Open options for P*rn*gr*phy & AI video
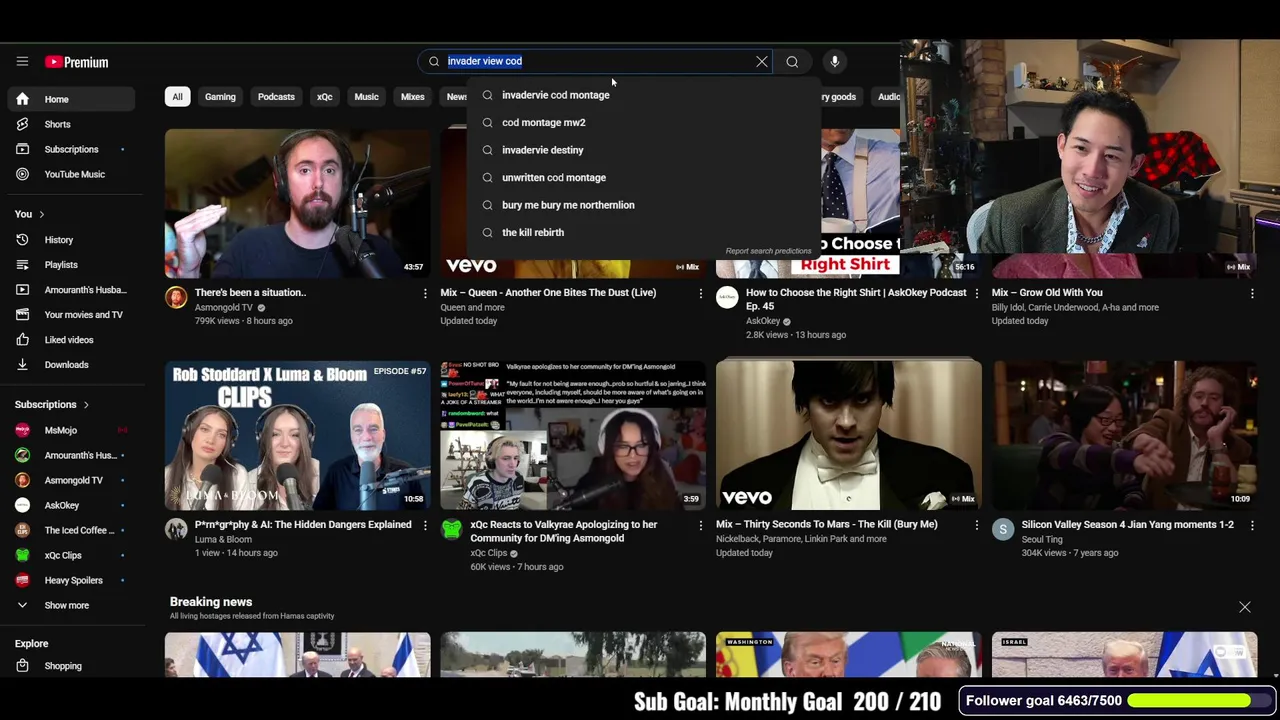 click(x=425, y=525)
